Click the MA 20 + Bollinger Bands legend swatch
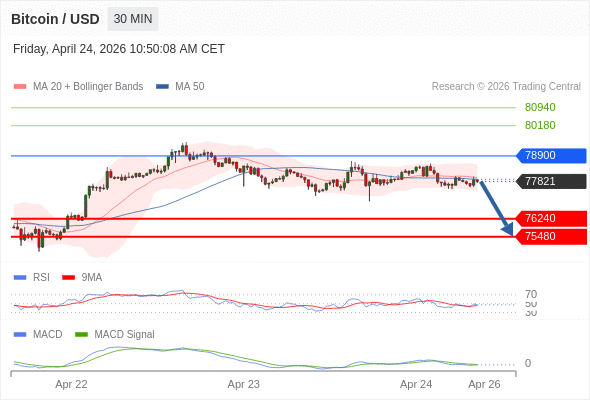The height and width of the screenshot is (400, 590). (x=20, y=87)
